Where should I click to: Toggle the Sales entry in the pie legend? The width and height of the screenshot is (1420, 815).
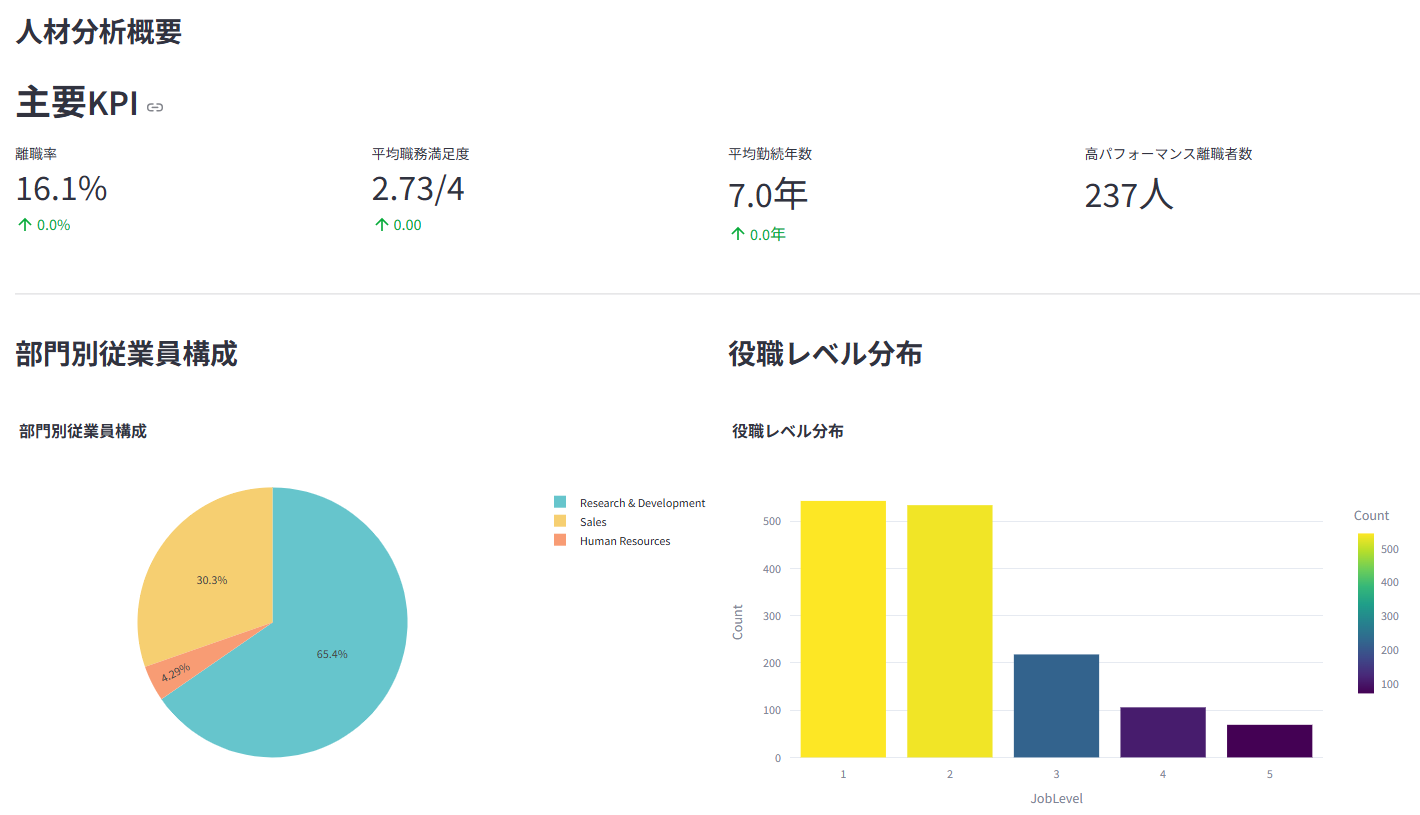pos(593,521)
